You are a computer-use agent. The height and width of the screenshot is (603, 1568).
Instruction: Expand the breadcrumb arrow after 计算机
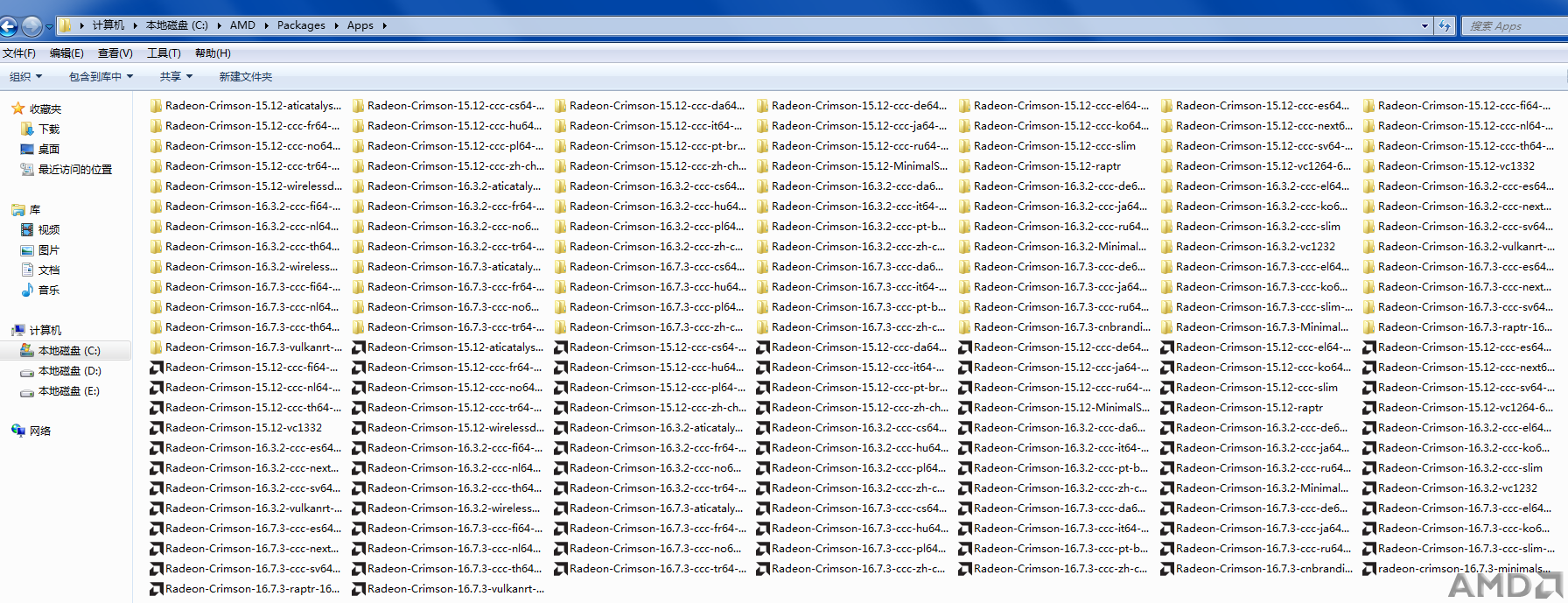click(135, 25)
